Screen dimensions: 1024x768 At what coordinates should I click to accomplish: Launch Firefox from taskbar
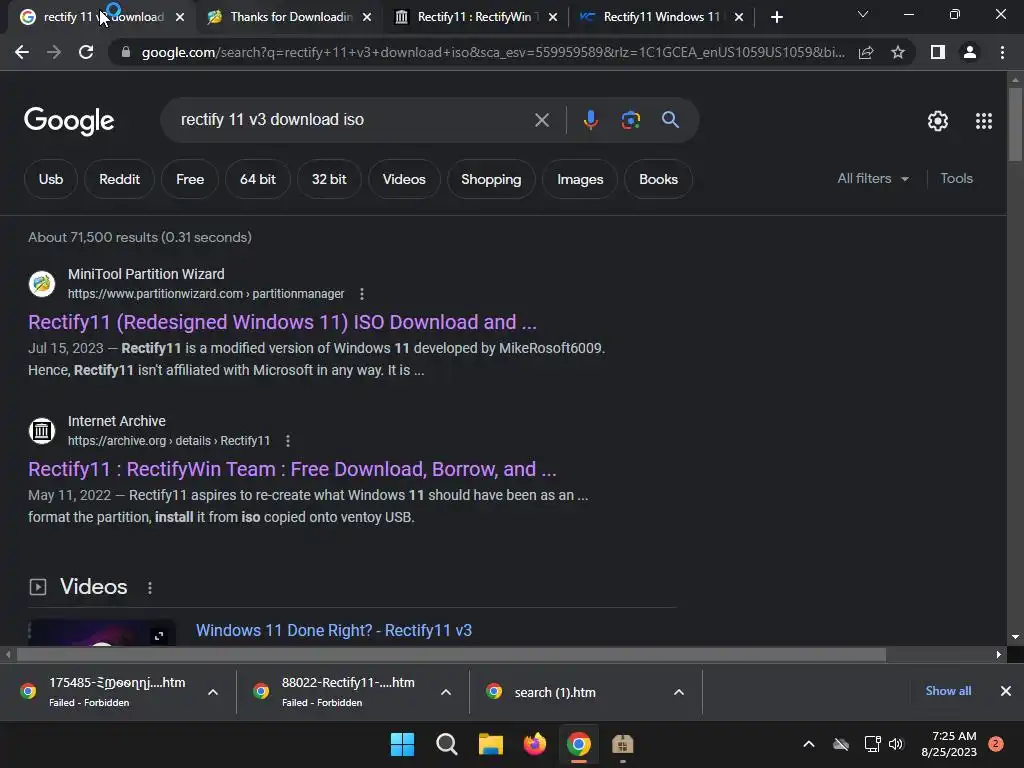point(535,744)
